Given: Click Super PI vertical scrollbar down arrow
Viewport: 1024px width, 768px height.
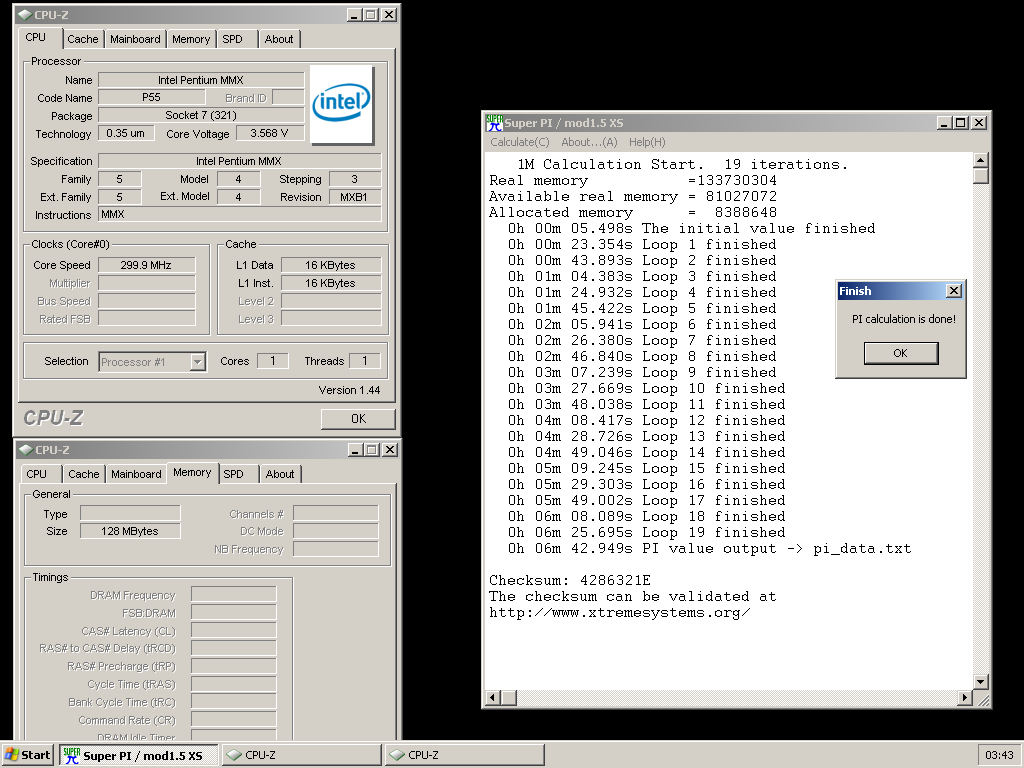Looking at the screenshot, I should (980, 682).
